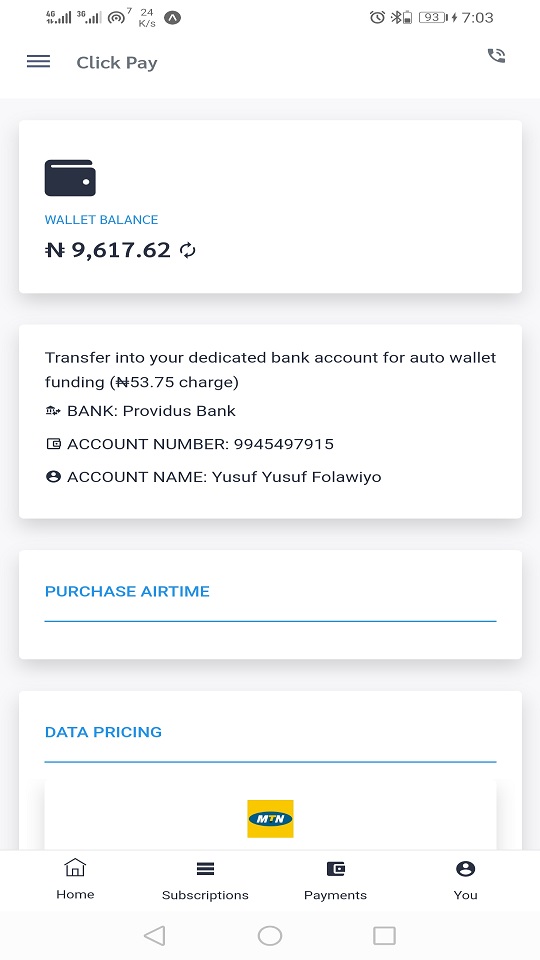Viewport: 540px width, 960px height.
Task: Open the You profile tab
Action: 465,880
